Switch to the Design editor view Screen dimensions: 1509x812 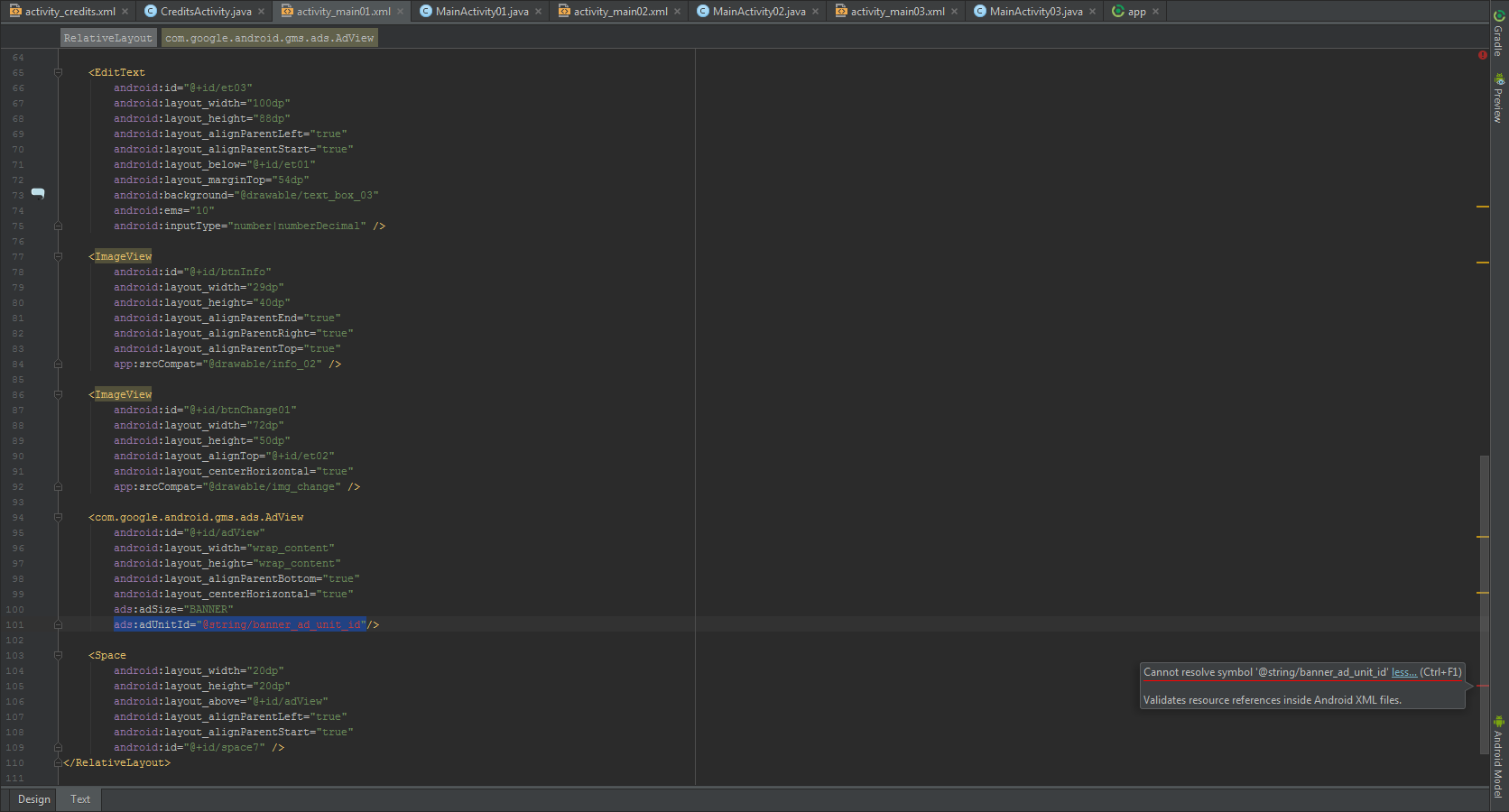(x=34, y=799)
